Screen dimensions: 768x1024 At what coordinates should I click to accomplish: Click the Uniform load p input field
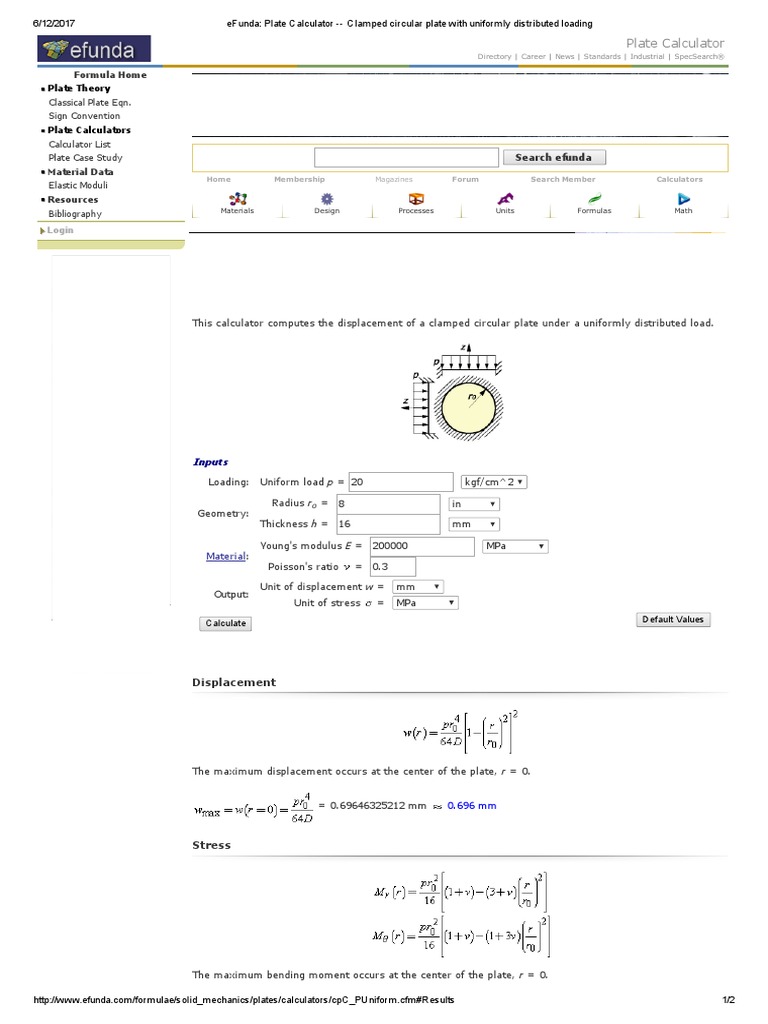coord(401,482)
